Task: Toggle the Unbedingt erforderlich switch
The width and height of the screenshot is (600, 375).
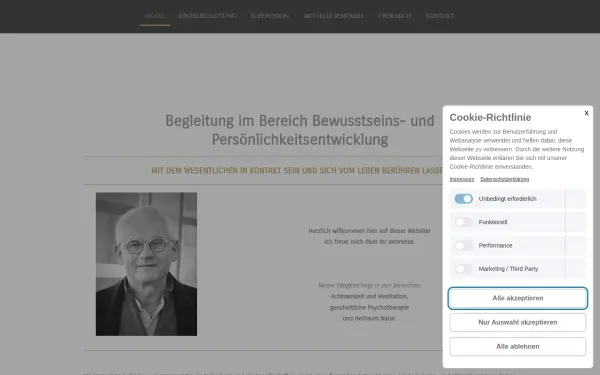Action: point(463,199)
